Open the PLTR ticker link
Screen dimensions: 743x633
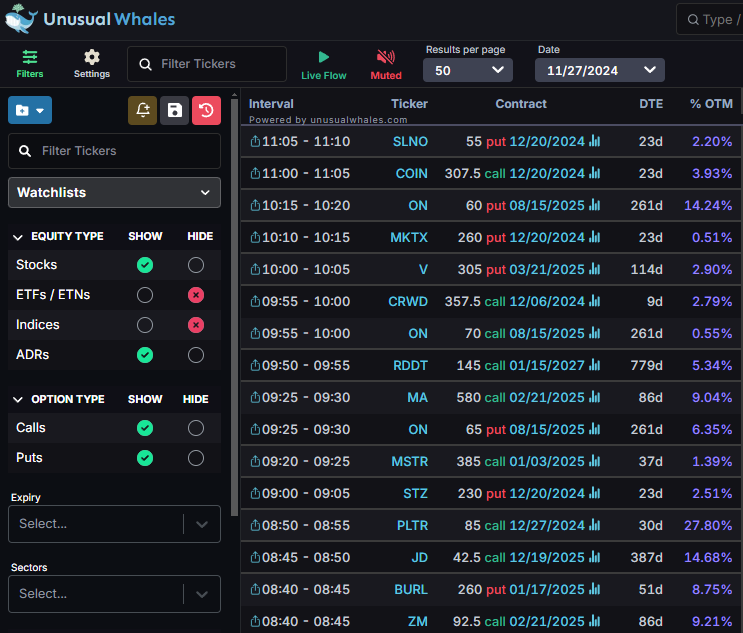412,525
